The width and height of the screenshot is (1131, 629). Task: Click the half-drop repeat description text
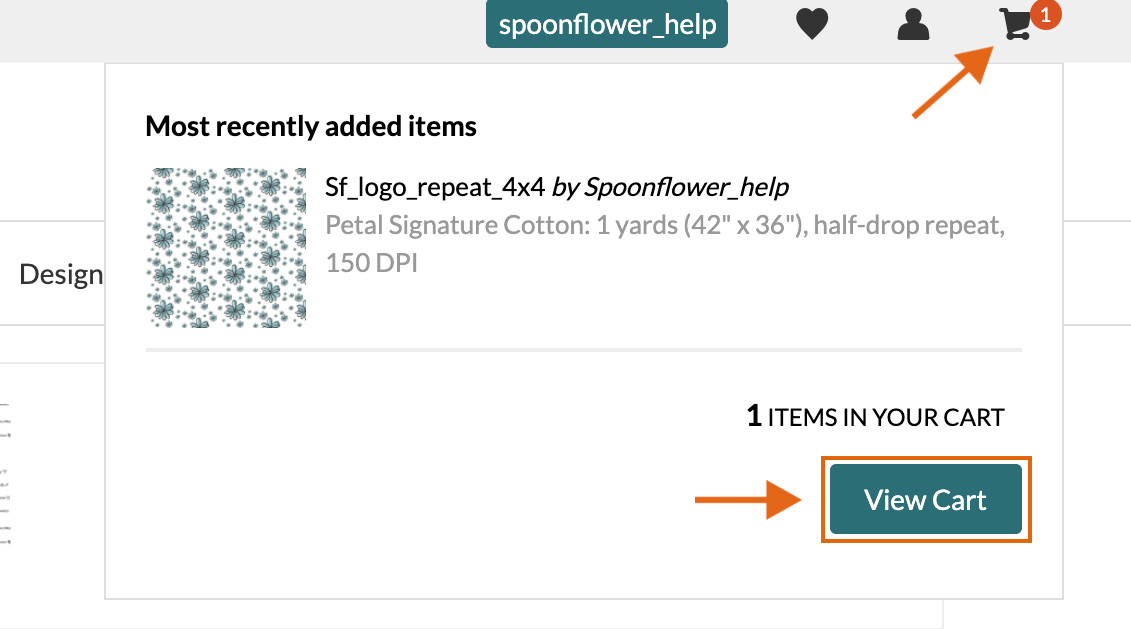click(x=909, y=225)
